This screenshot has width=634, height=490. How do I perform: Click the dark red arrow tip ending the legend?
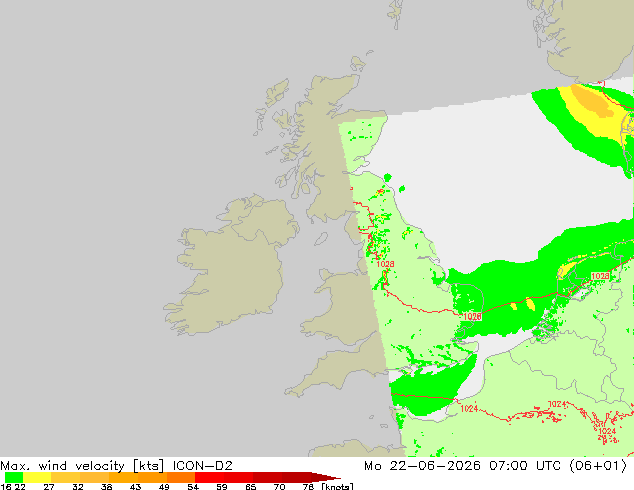tap(326, 478)
